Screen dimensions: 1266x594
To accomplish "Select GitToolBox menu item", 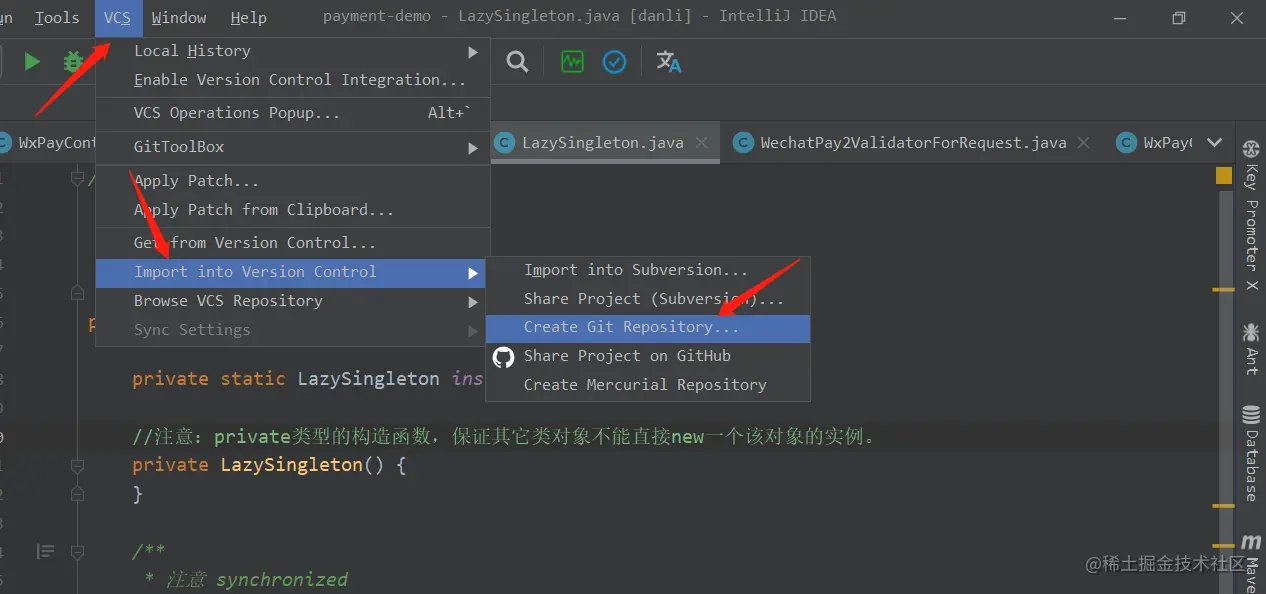I will [x=292, y=147].
